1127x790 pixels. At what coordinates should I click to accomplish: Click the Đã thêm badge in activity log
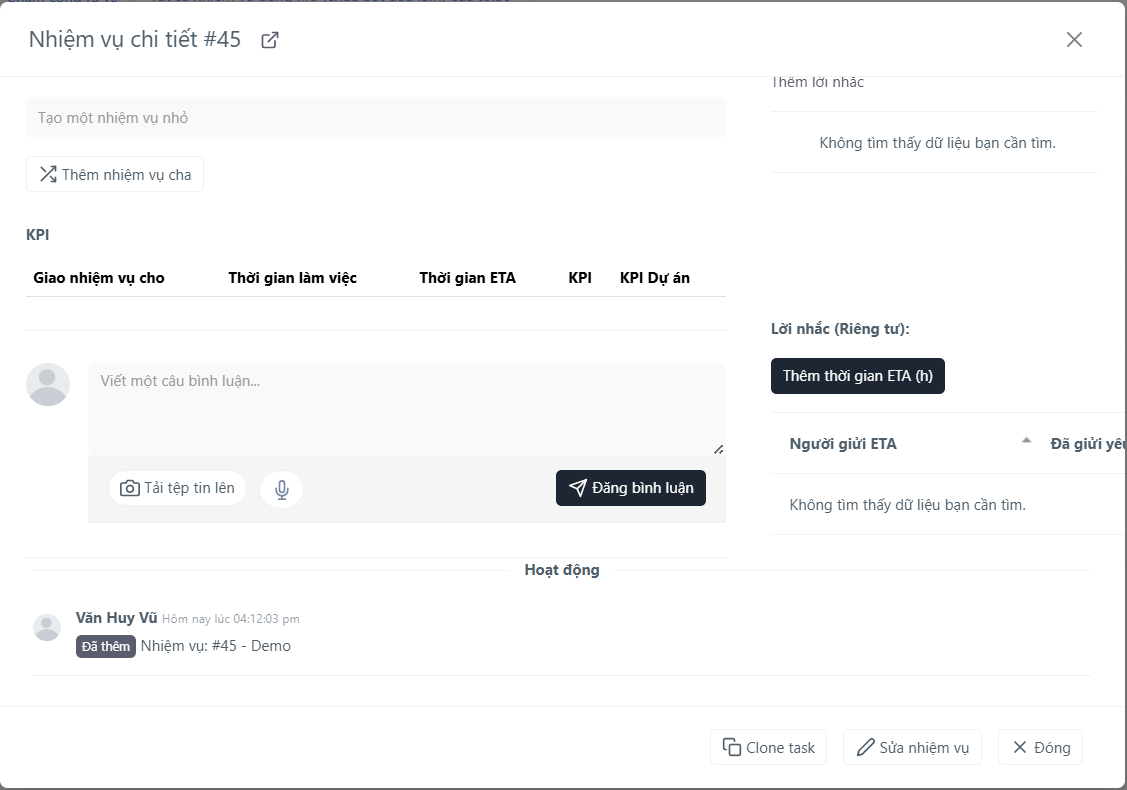pos(106,646)
